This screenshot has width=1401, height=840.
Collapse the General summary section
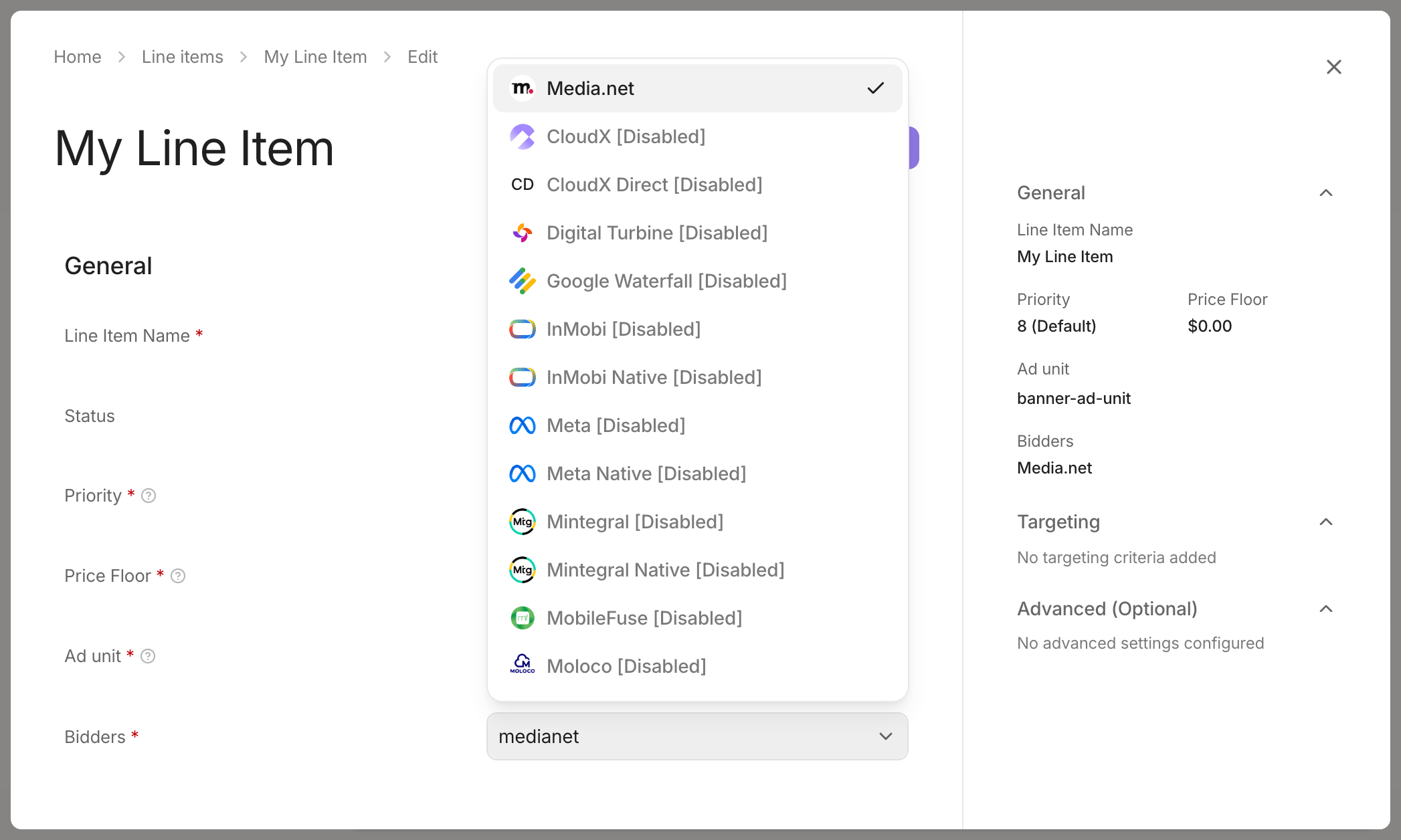(1326, 193)
